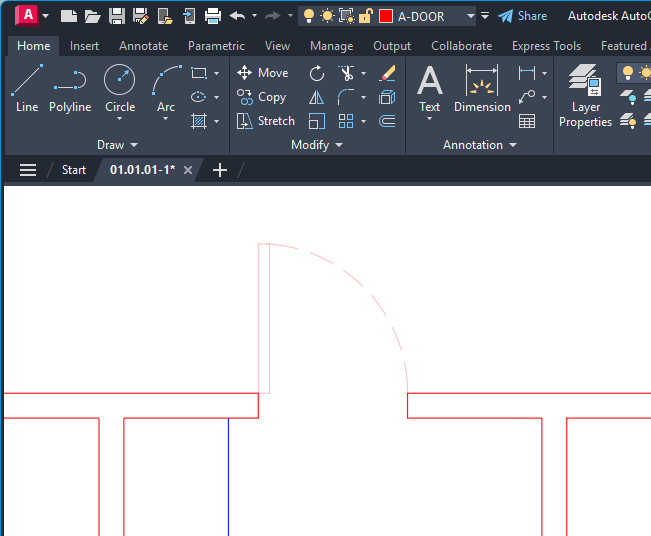
Task: Click the Rotate tool icon
Action: pyautogui.click(x=317, y=73)
